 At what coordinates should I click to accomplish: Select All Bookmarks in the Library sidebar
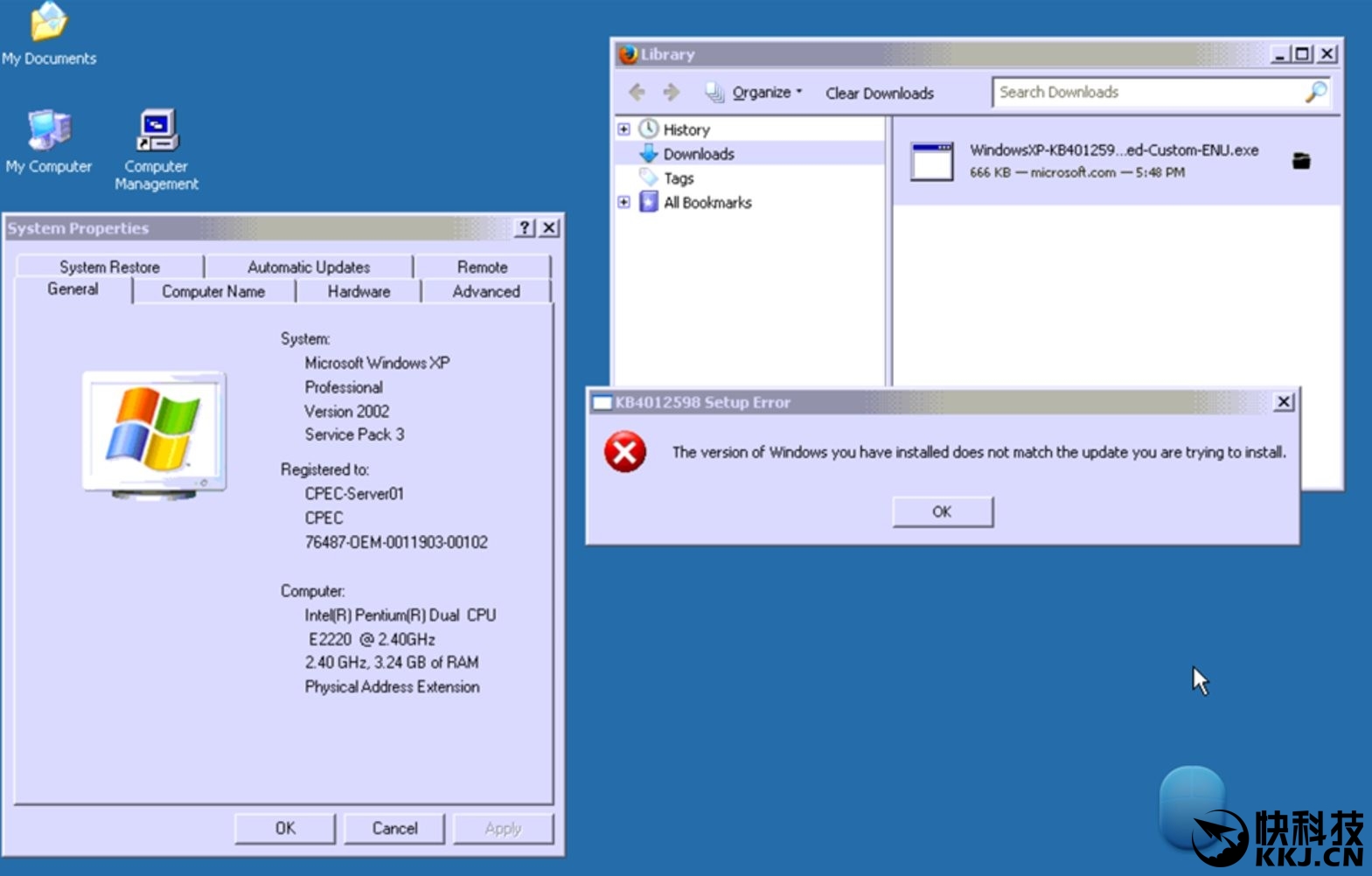click(x=707, y=203)
